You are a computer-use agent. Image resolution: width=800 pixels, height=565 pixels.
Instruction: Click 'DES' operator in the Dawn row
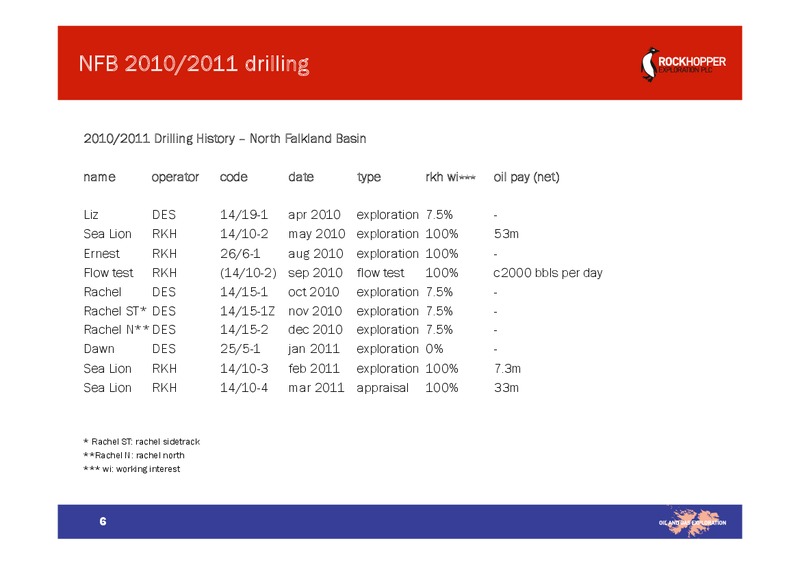point(164,349)
